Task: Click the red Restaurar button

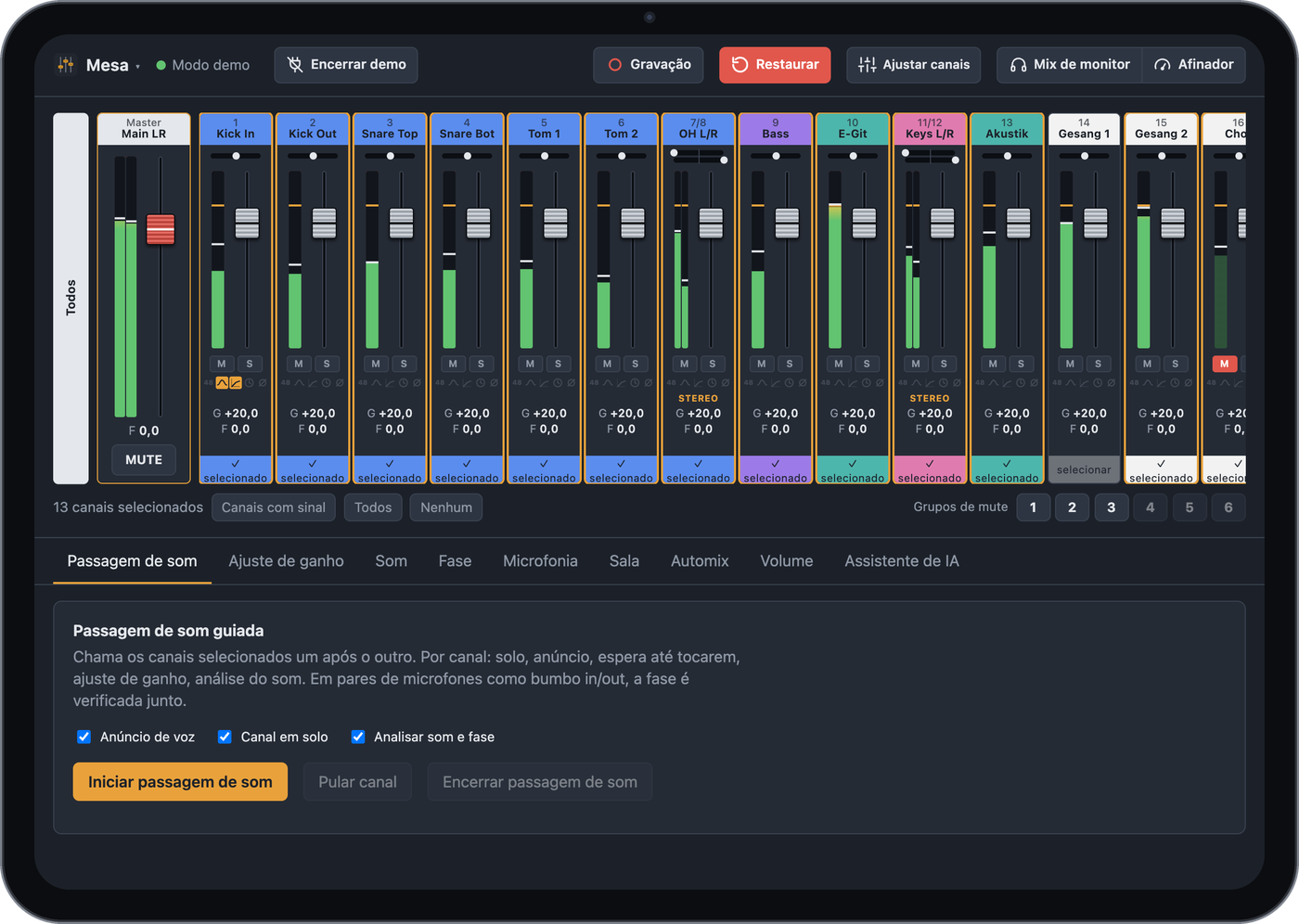Action: (775, 65)
